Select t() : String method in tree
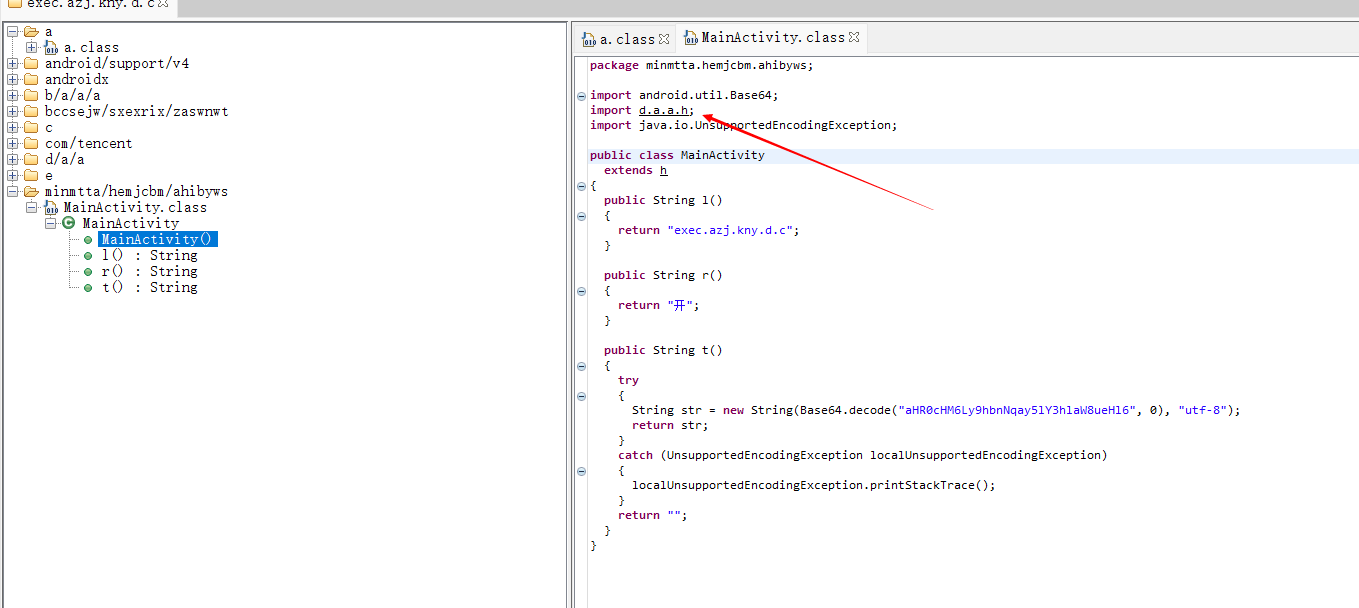 point(149,287)
